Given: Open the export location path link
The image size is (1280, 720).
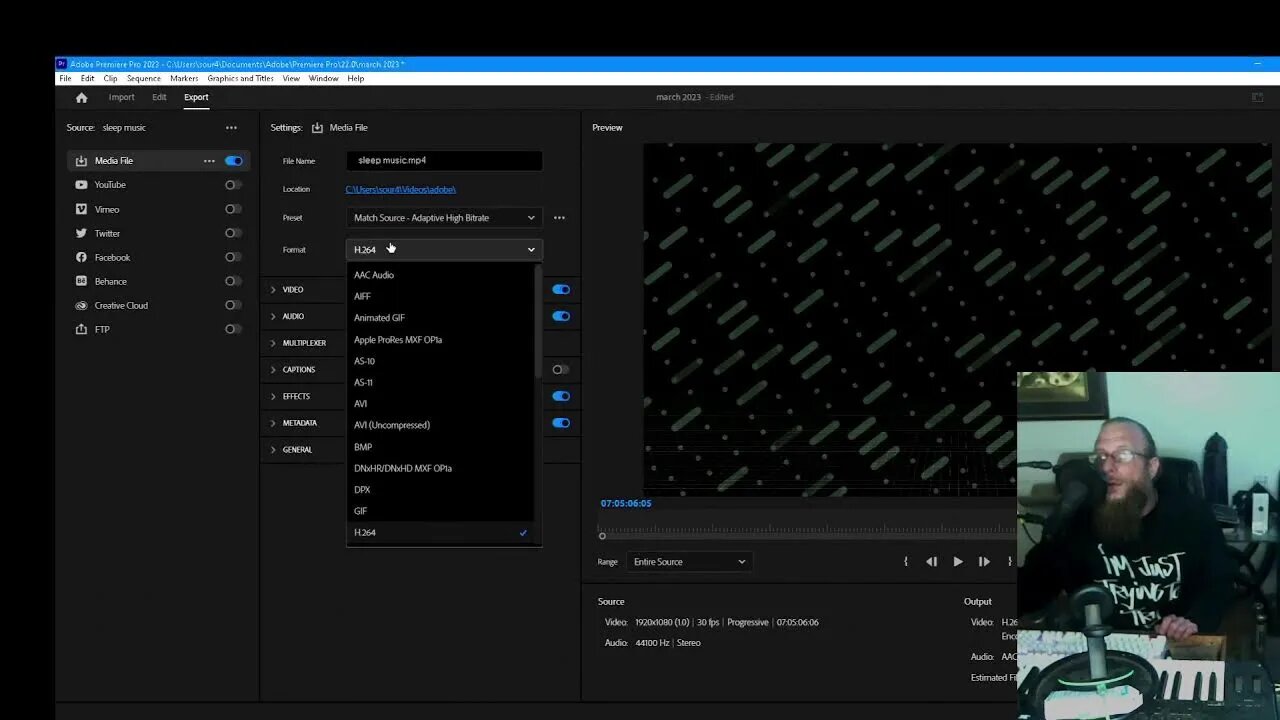Looking at the screenshot, I should click(401, 189).
